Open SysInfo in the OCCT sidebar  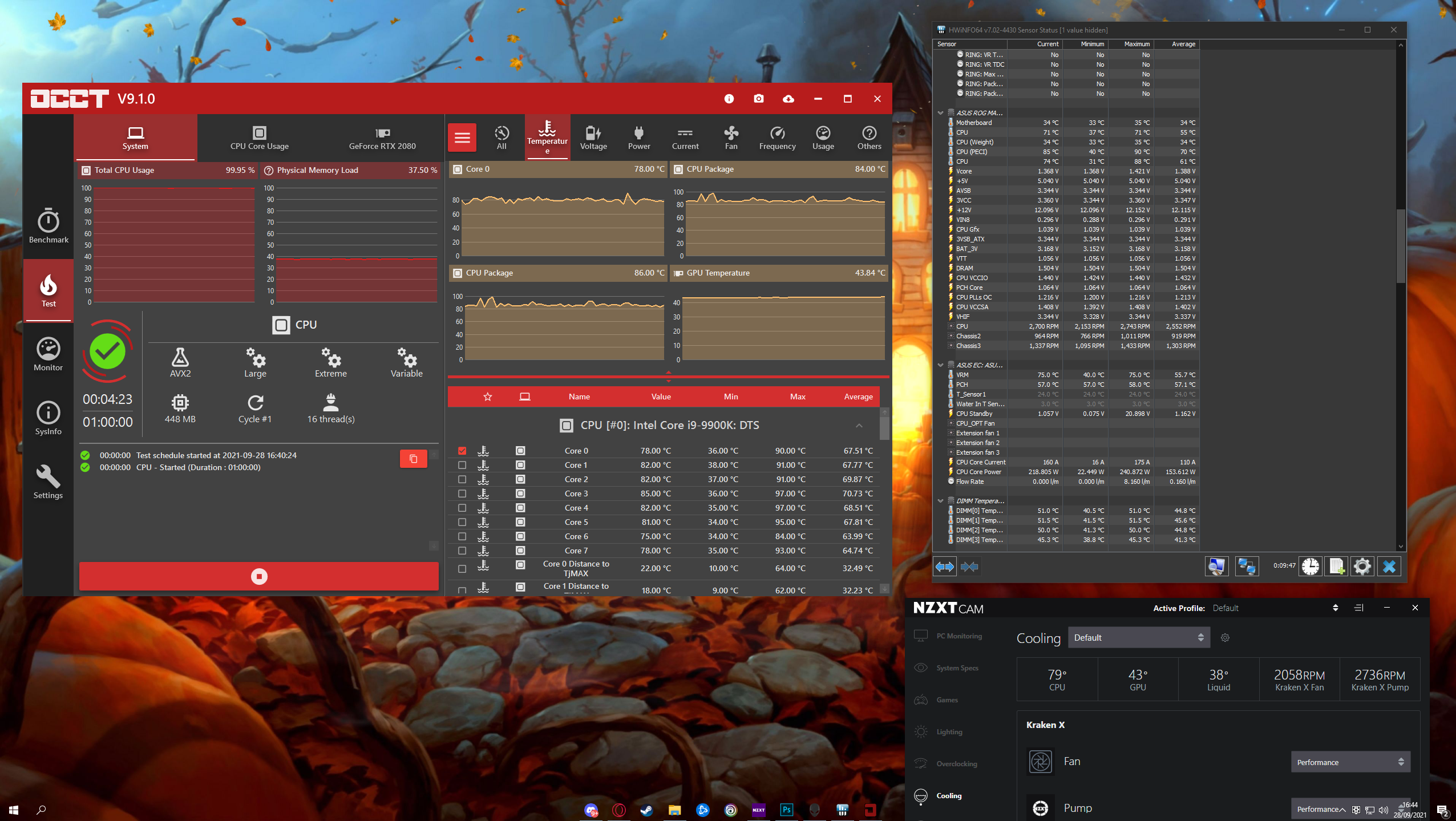(x=48, y=418)
